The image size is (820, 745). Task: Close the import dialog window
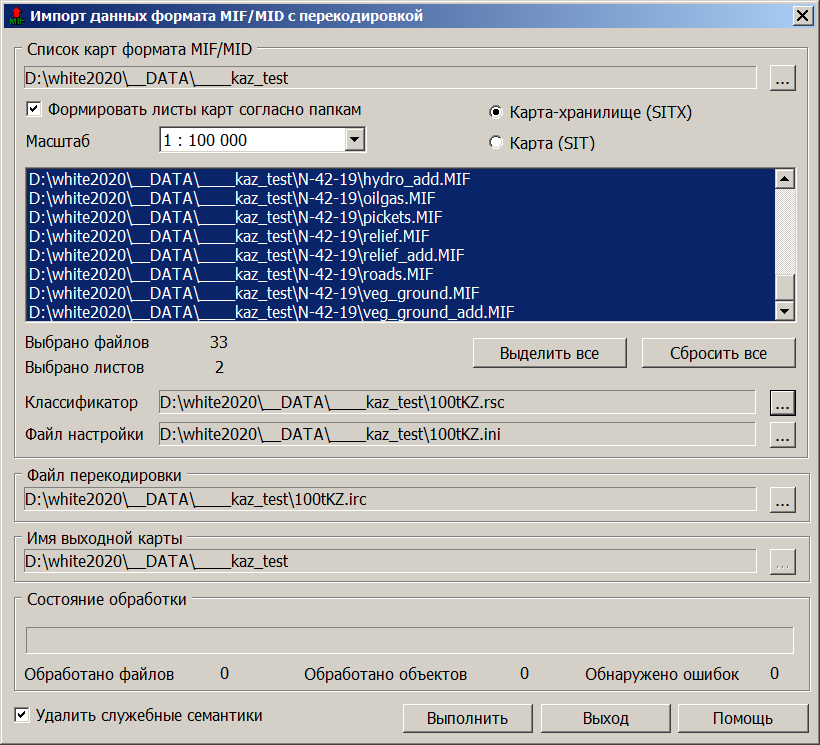point(801,16)
